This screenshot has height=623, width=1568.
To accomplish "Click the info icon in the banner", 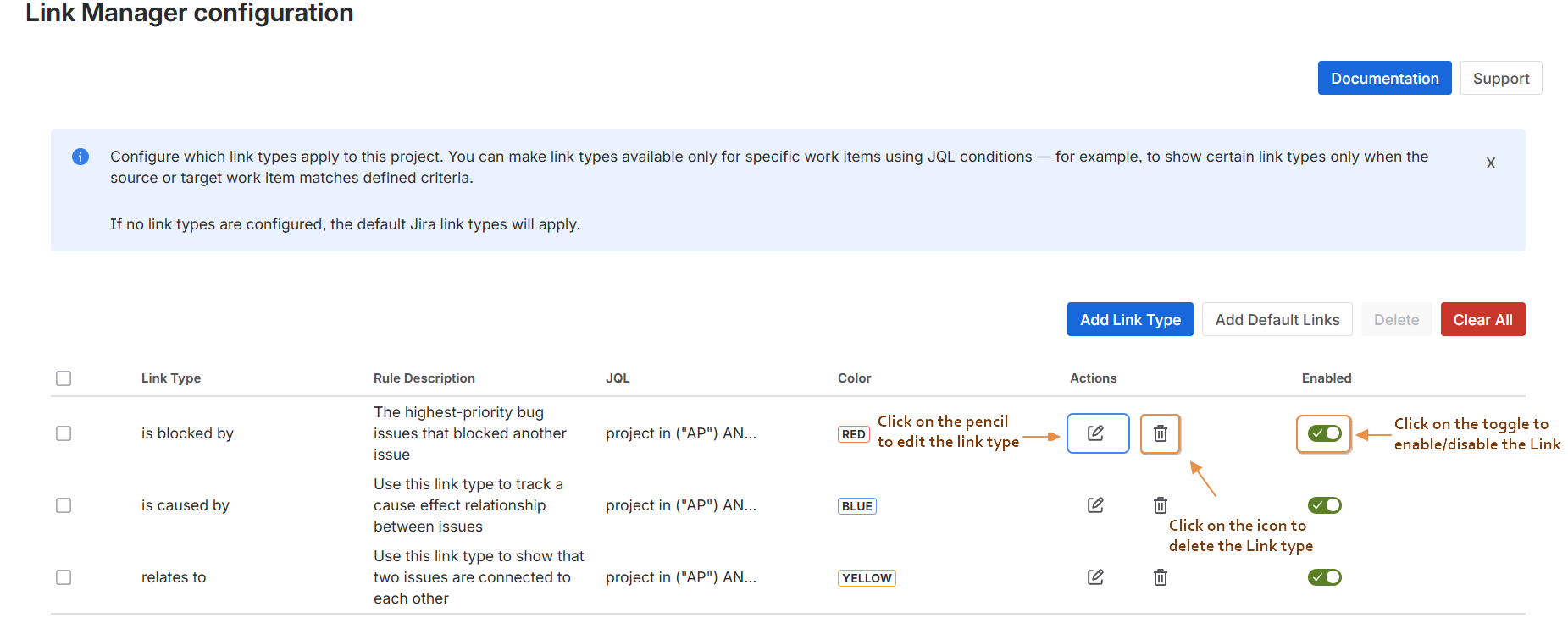I will (x=80, y=157).
